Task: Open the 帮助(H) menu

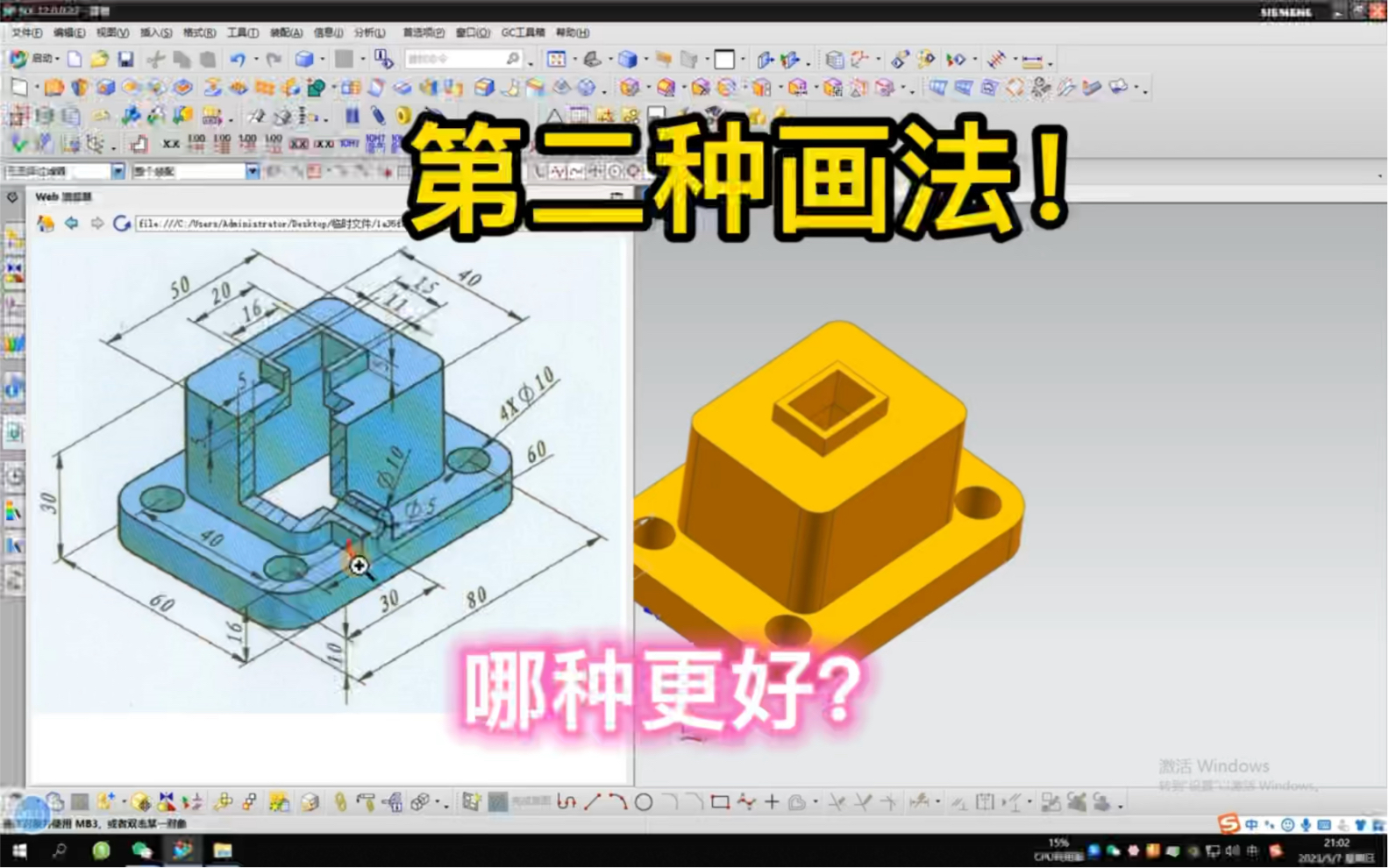Action: pyautogui.click(x=573, y=32)
